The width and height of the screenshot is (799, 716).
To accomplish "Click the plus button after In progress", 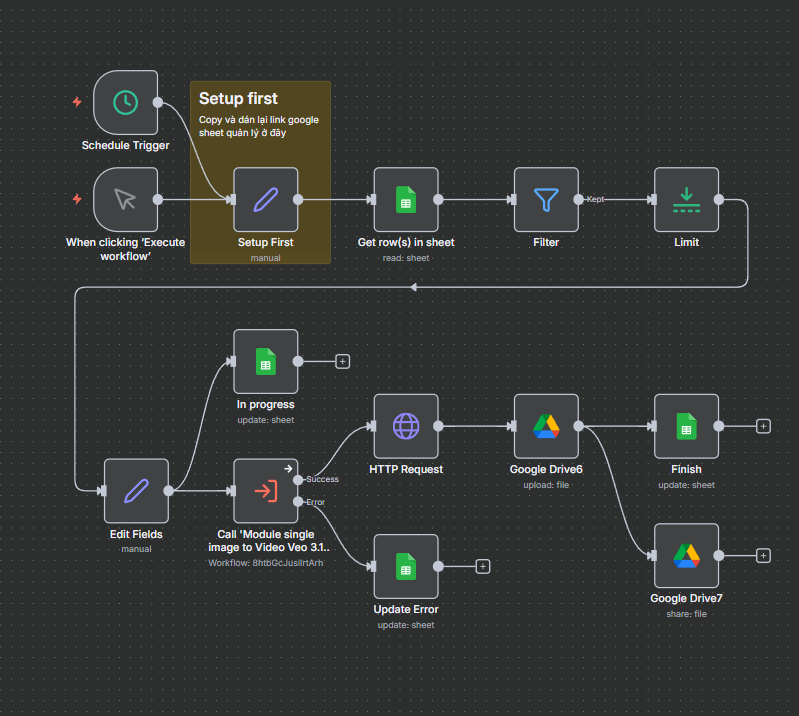I will pyautogui.click(x=342, y=361).
